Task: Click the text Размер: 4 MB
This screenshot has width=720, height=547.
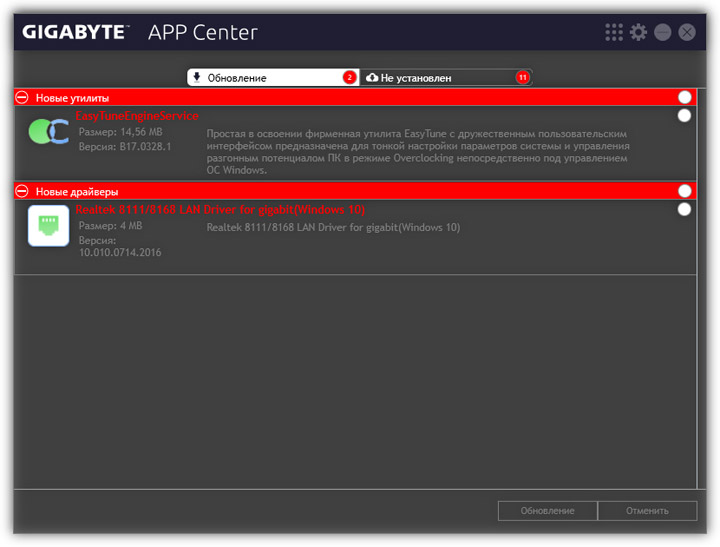Action: point(110,226)
